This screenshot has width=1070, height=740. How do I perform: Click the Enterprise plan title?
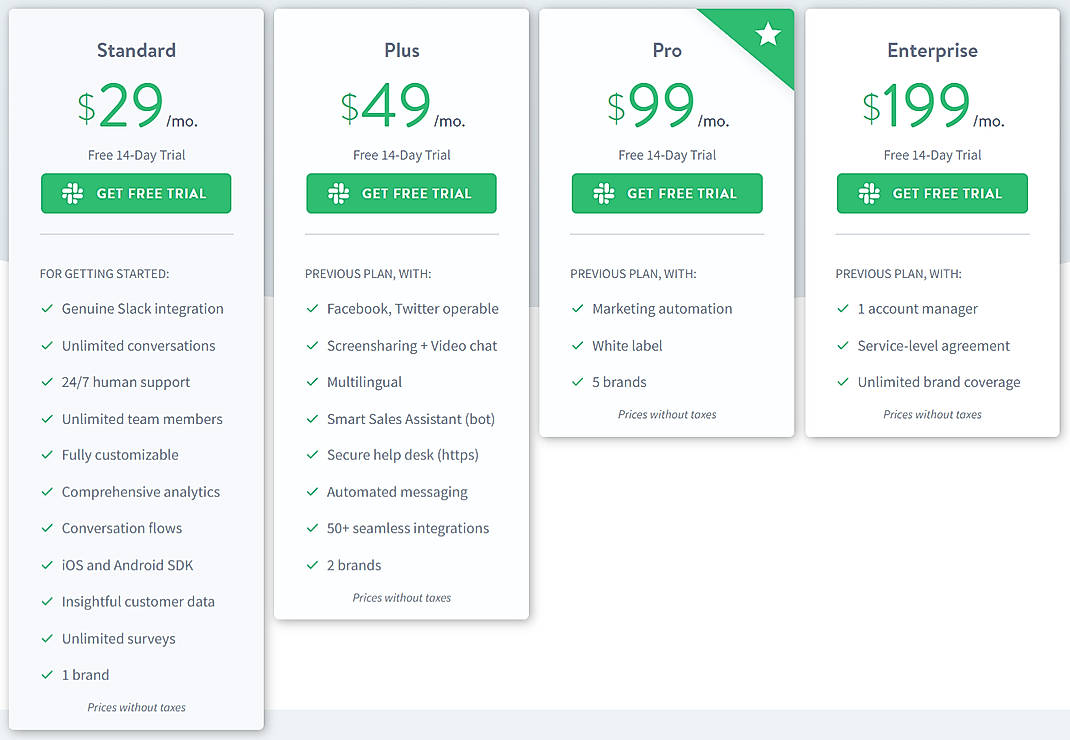coord(932,51)
